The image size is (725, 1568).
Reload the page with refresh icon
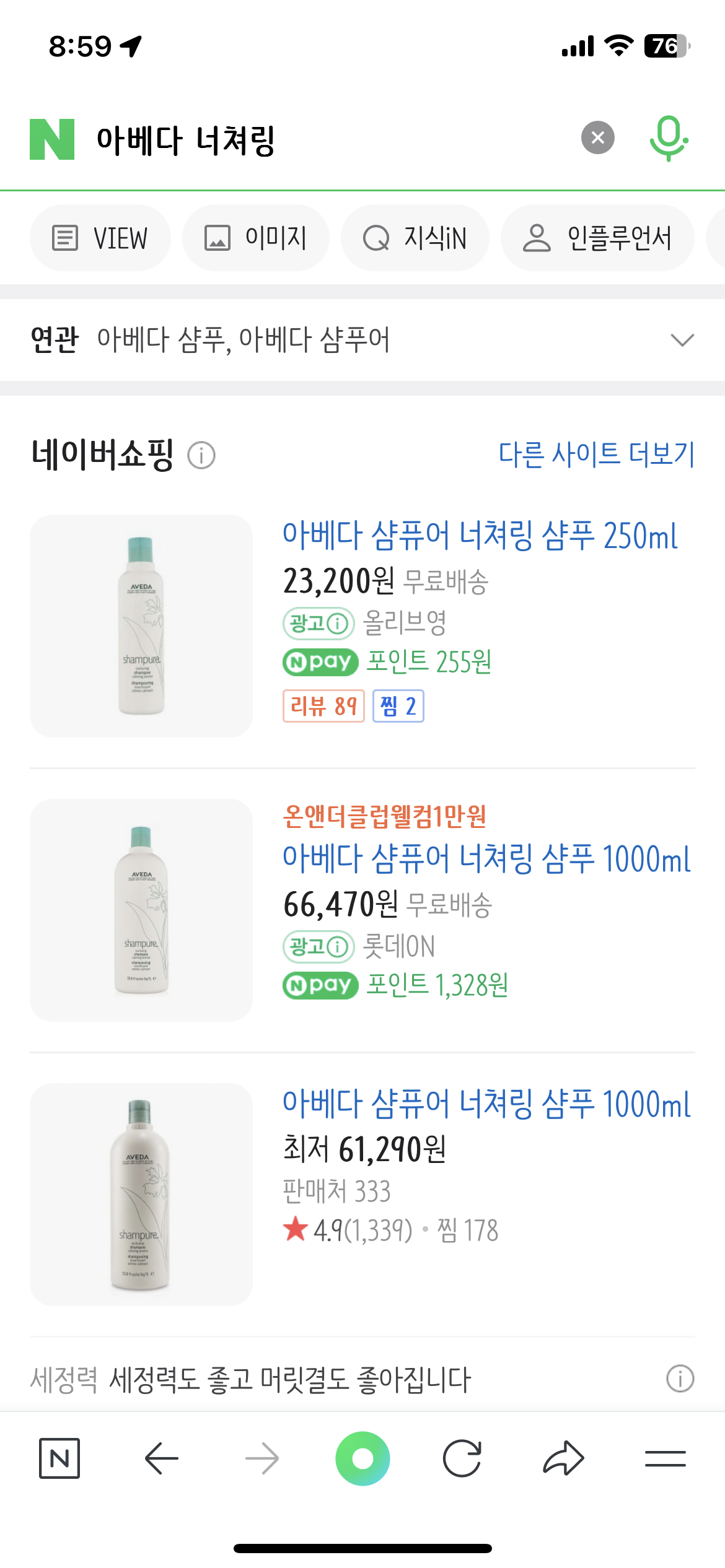click(x=462, y=1458)
